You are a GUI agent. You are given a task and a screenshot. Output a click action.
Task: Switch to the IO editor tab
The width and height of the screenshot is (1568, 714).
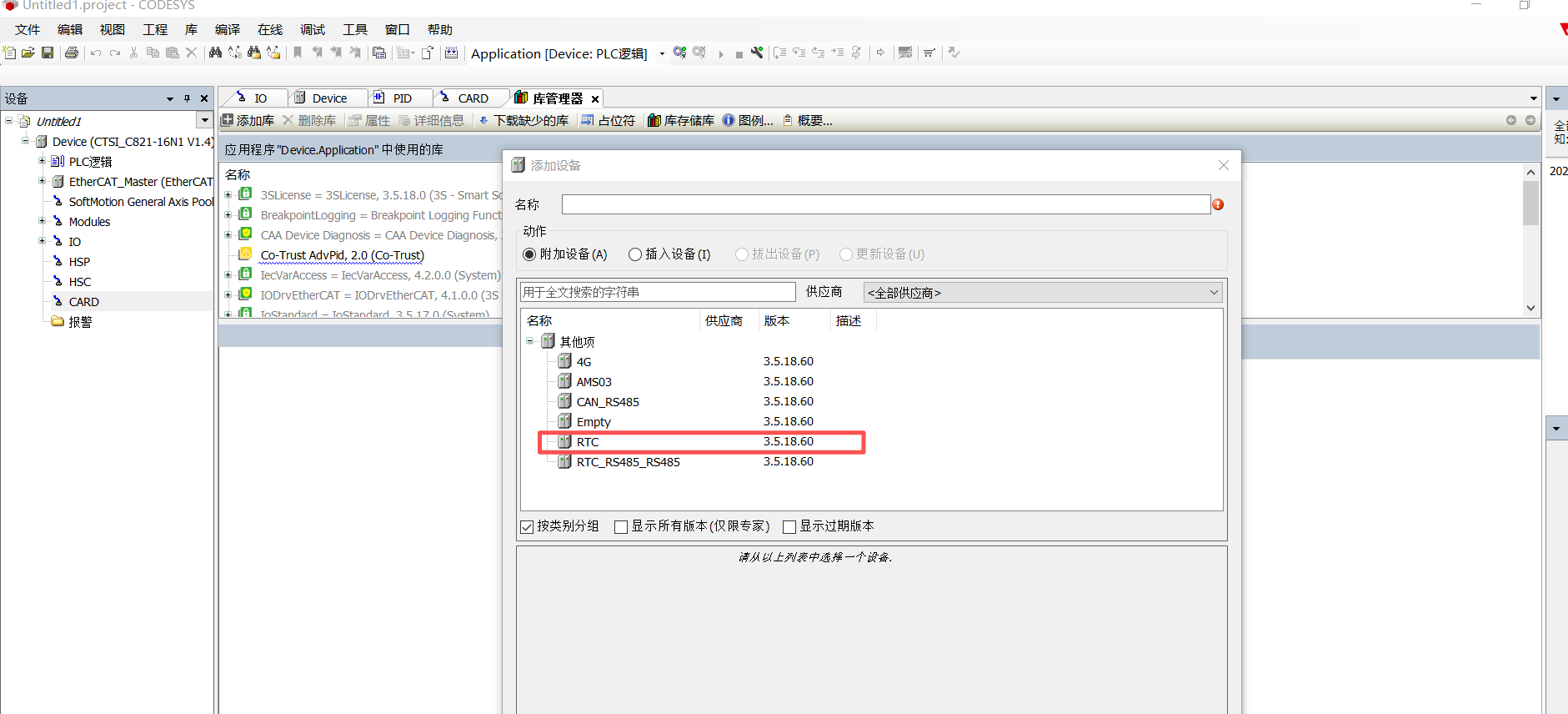259,98
